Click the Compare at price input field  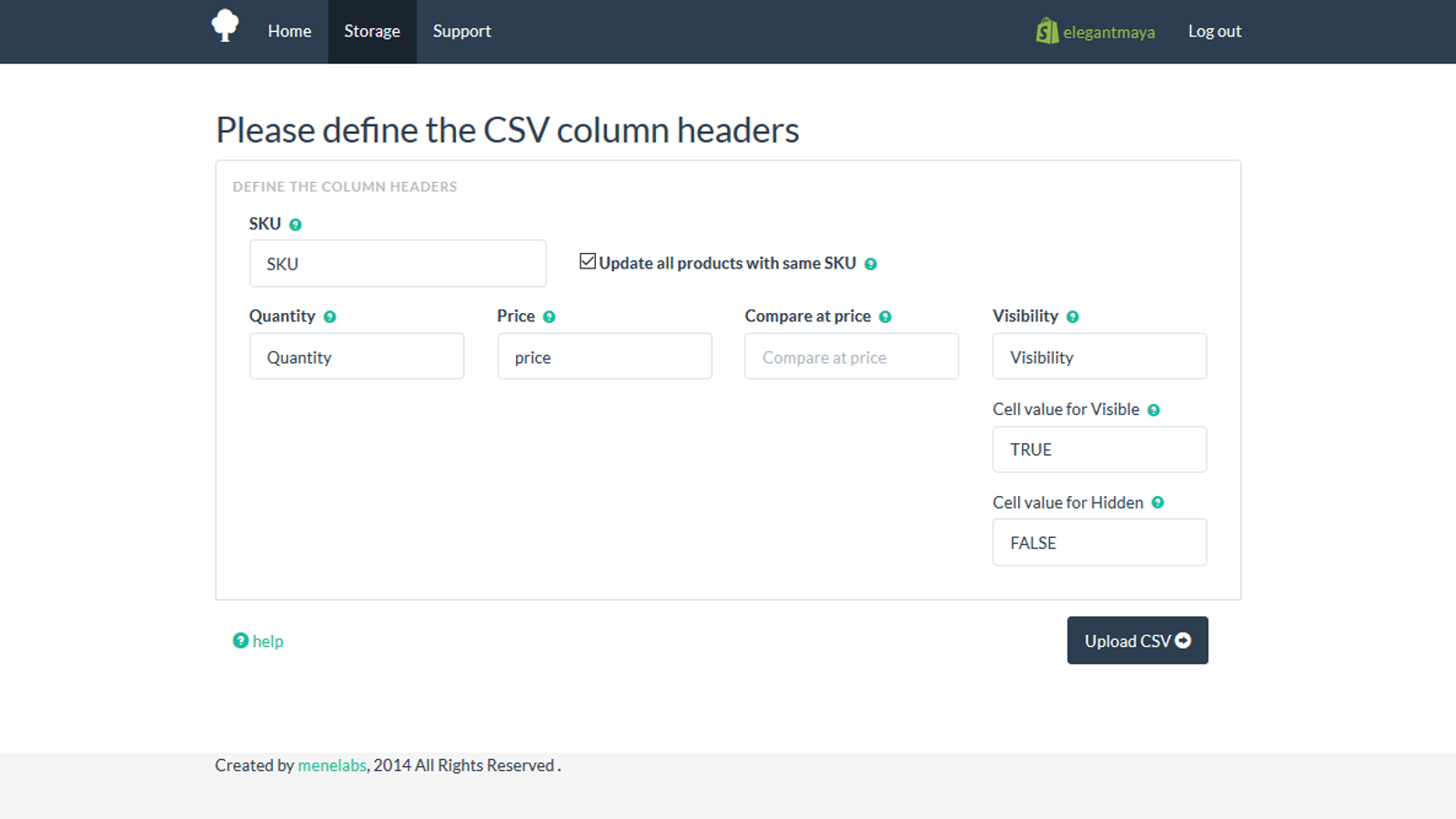(850, 356)
